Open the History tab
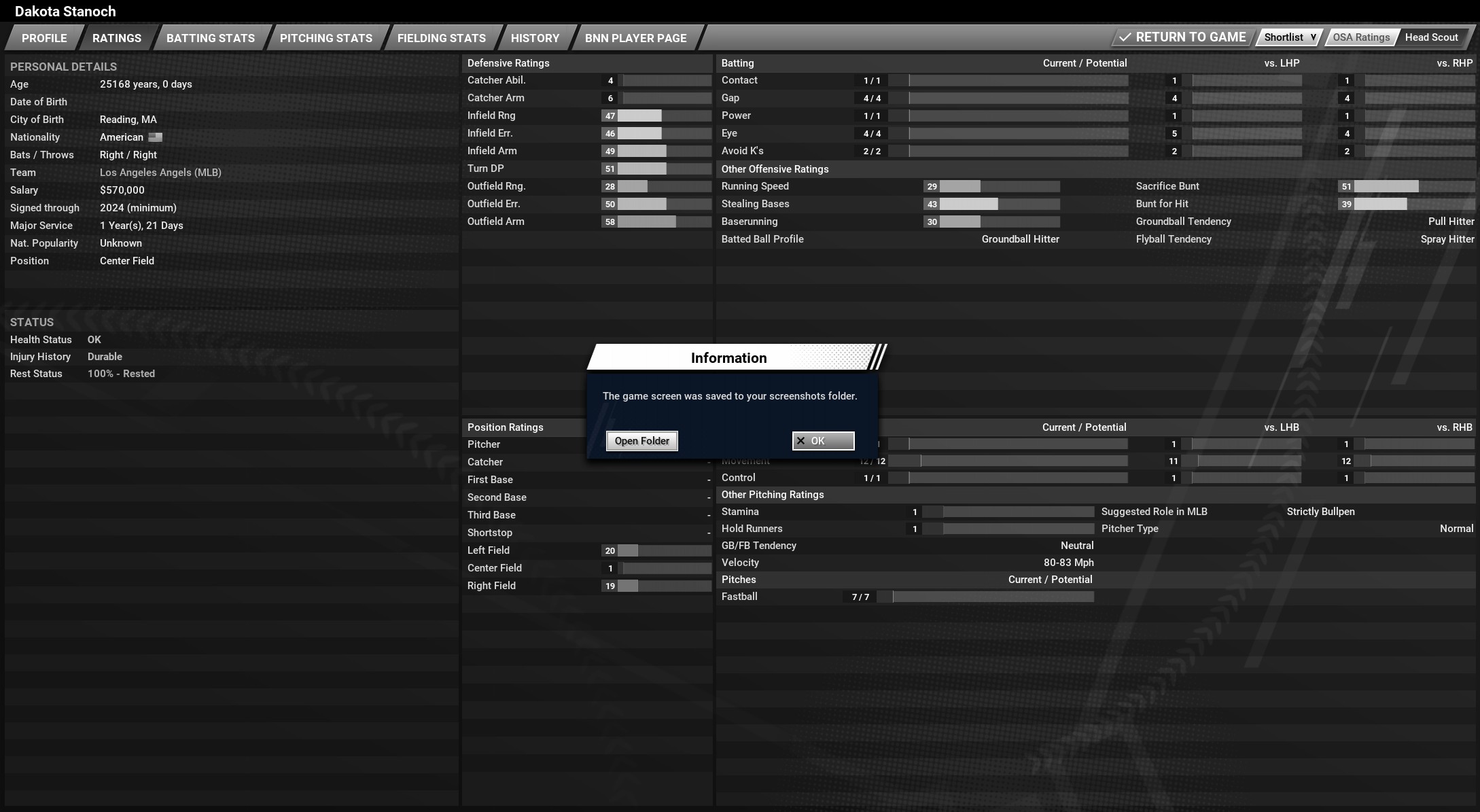The image size is (1480, 812). [x=535, y=38]
